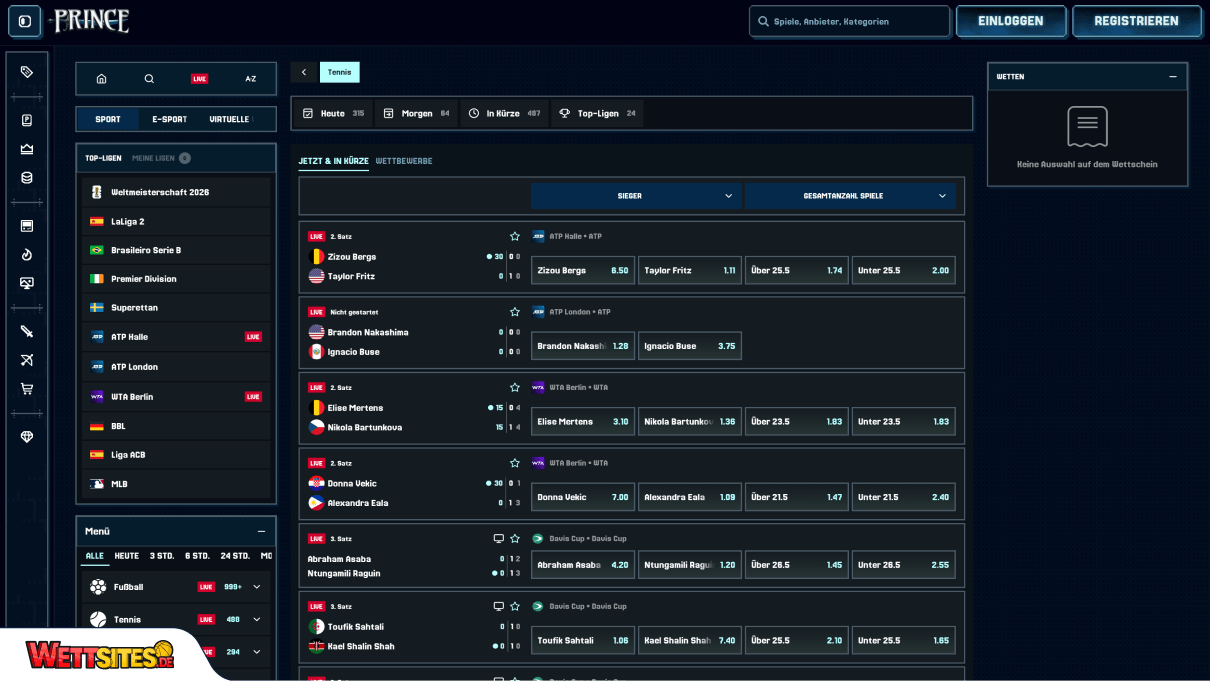Select the 24 Std. time filter

tap(235, 556)
